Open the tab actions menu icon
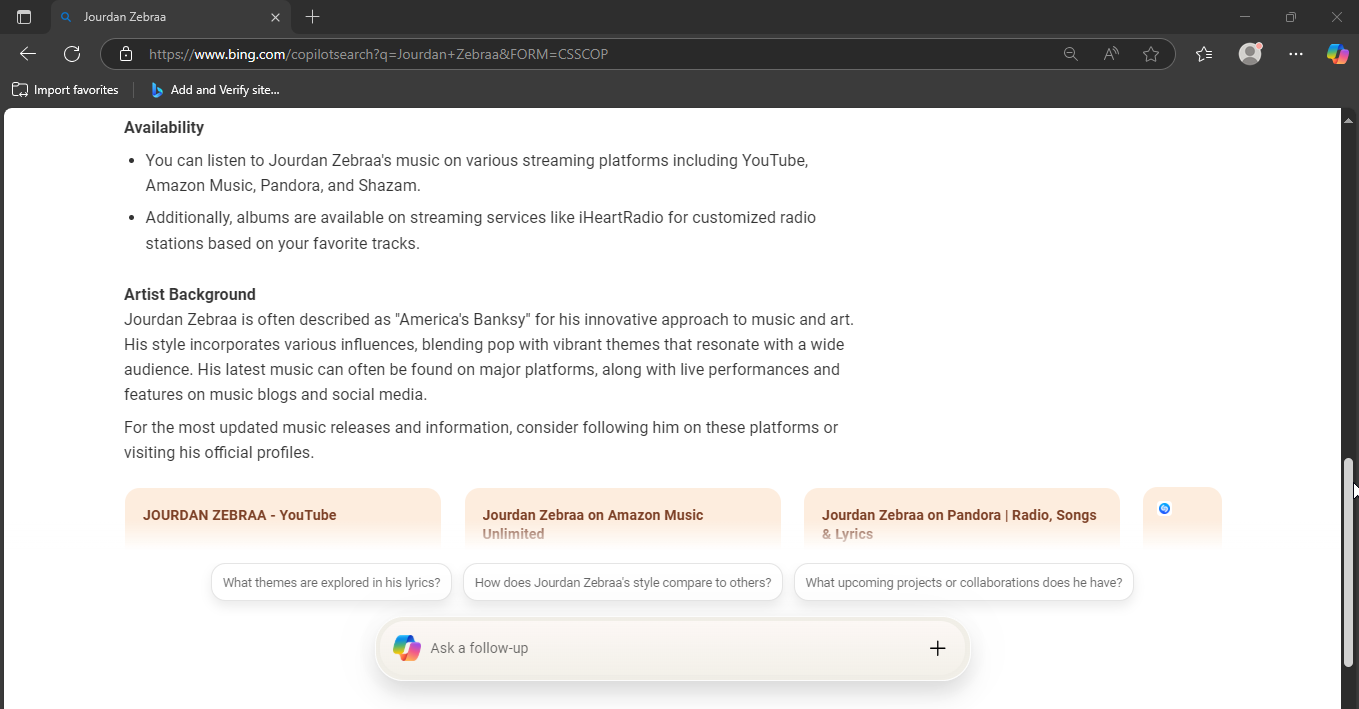 click(x=24, y=17)
